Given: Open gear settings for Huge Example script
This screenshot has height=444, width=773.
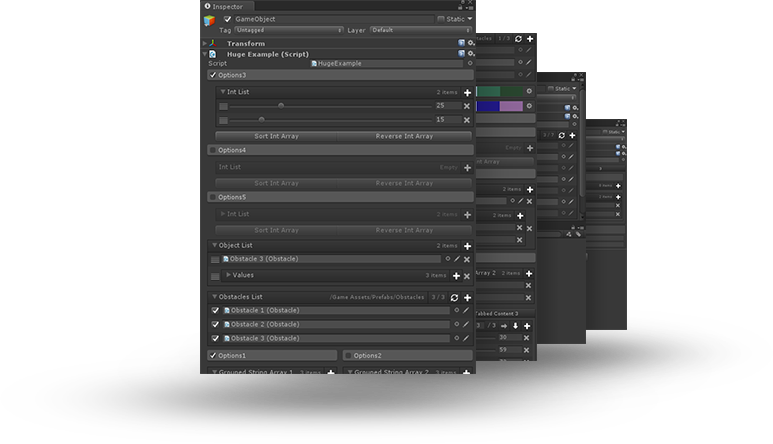Looking at the screenshot, I should tap(471, 53).
